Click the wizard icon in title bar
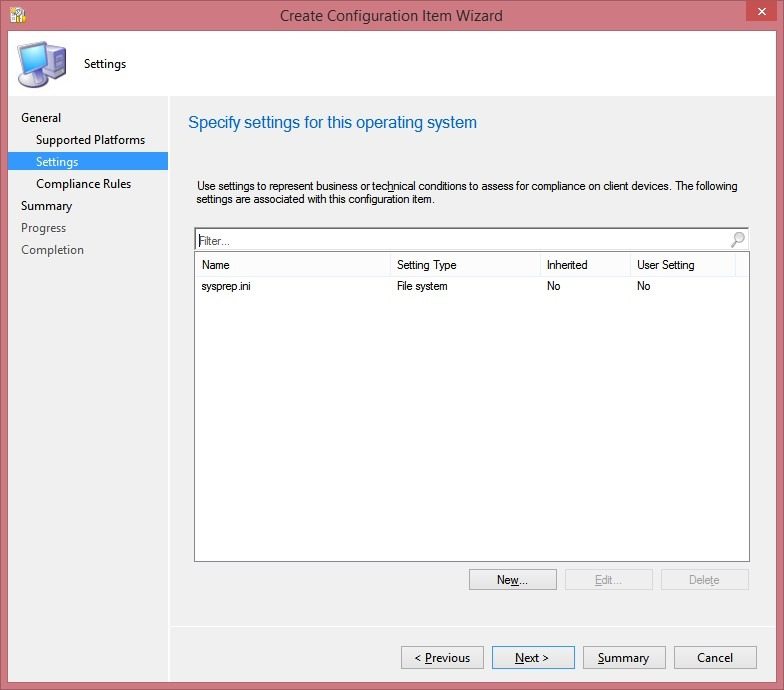This screenshot has width=784, height=690. tap(18, 15)
